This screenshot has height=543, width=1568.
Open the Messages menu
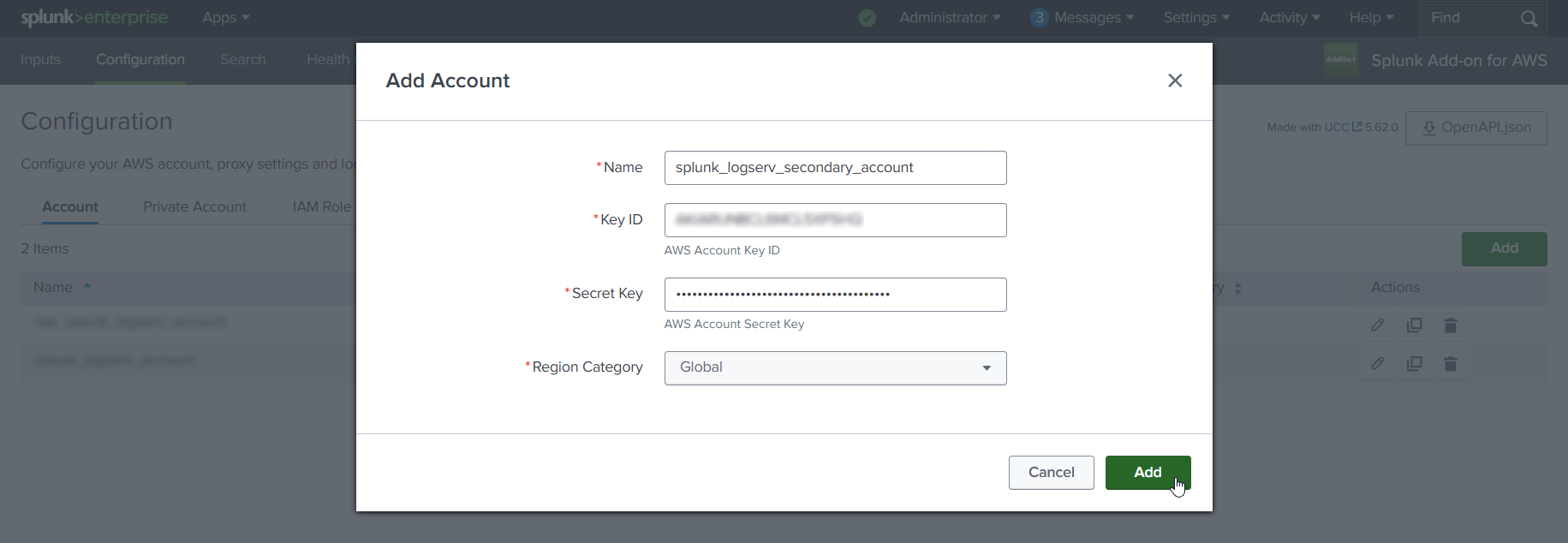point(1094,18)
